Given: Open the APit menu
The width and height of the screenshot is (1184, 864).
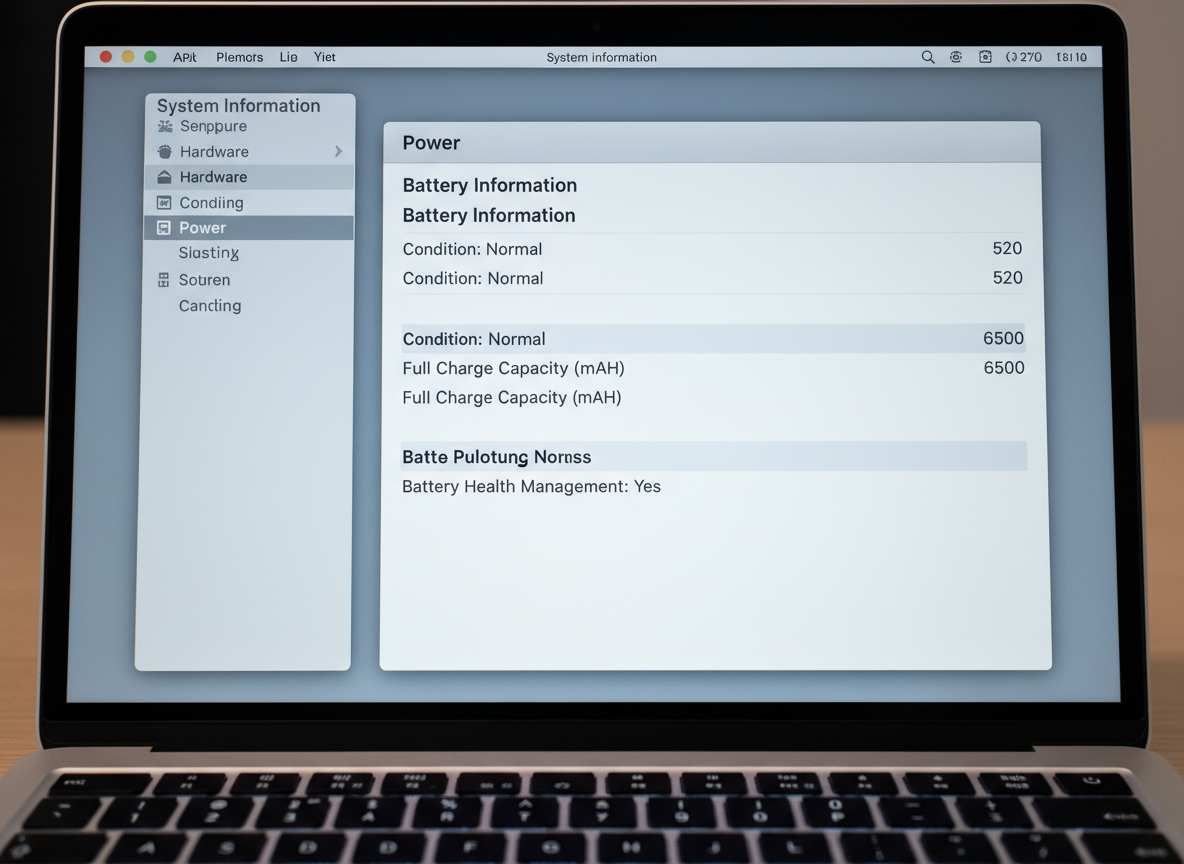Looking at the screenshot, I should [x=185, y=58].
